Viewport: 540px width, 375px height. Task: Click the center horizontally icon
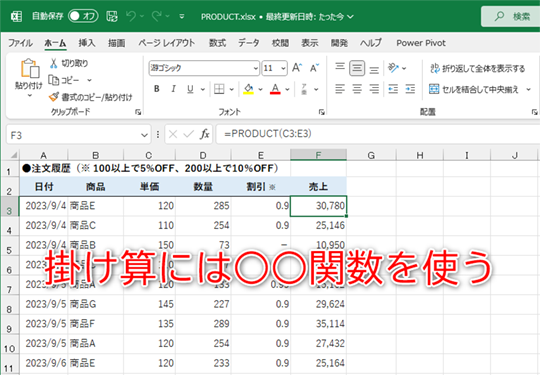click(x=357, y=89)
